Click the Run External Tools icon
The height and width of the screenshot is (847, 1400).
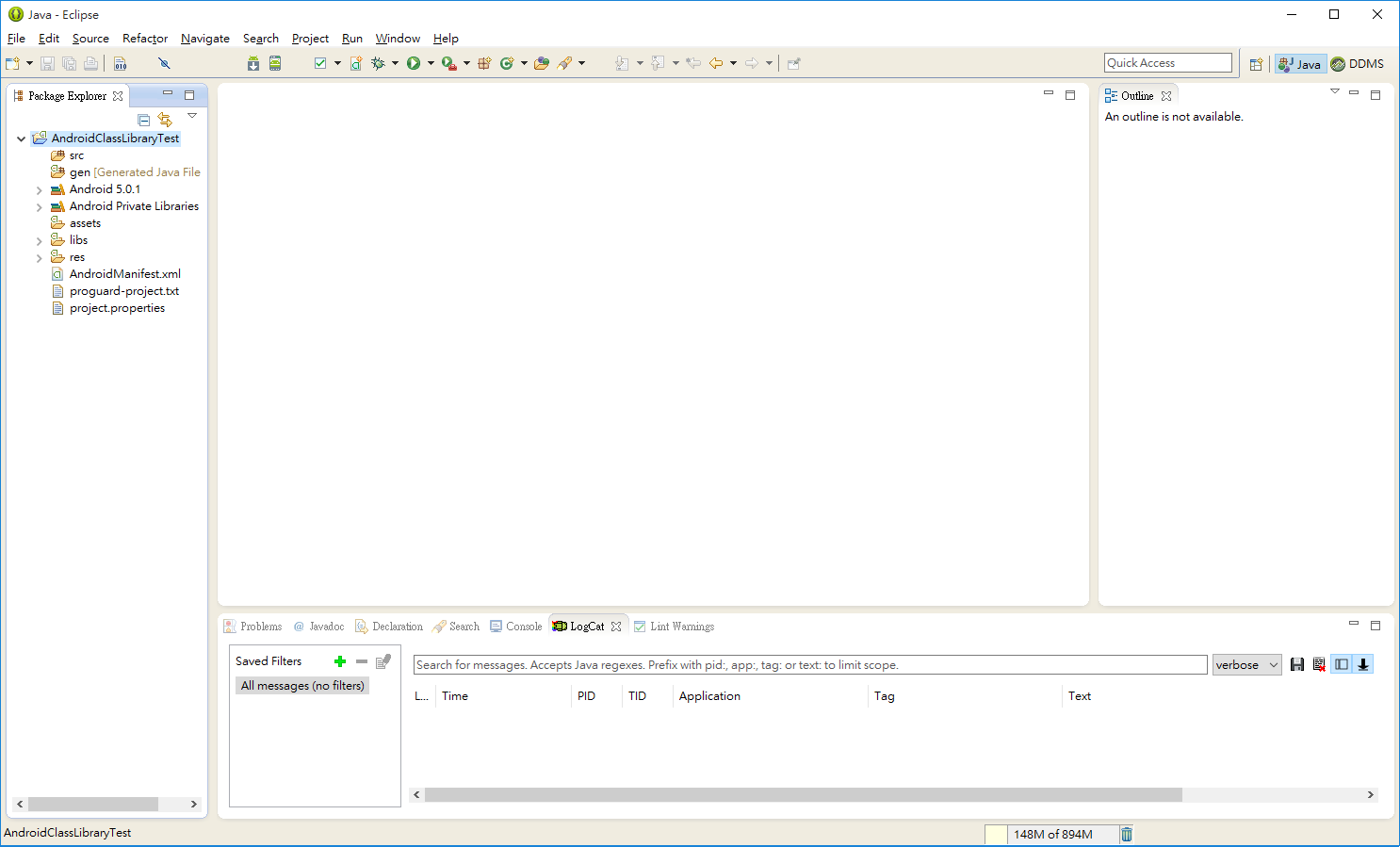click(x=449, y=63)
